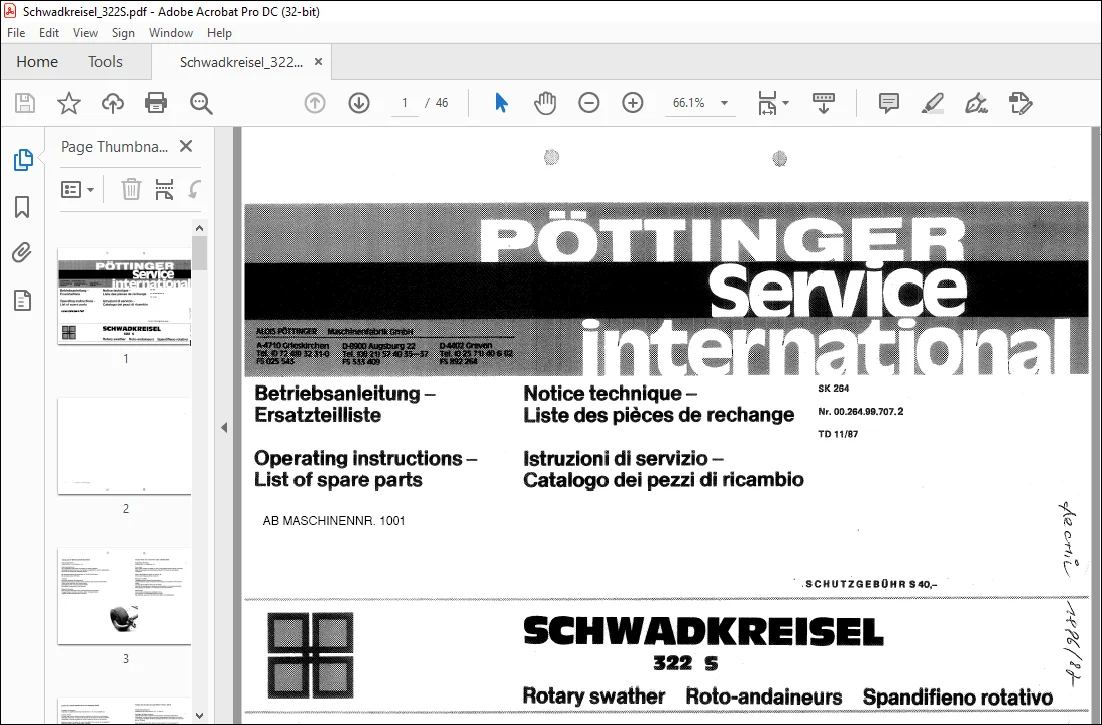Click 'AB MASCHINENNR. 1001' text
The width and height of the screenshot is (1102, 725).
pos(334,521)
